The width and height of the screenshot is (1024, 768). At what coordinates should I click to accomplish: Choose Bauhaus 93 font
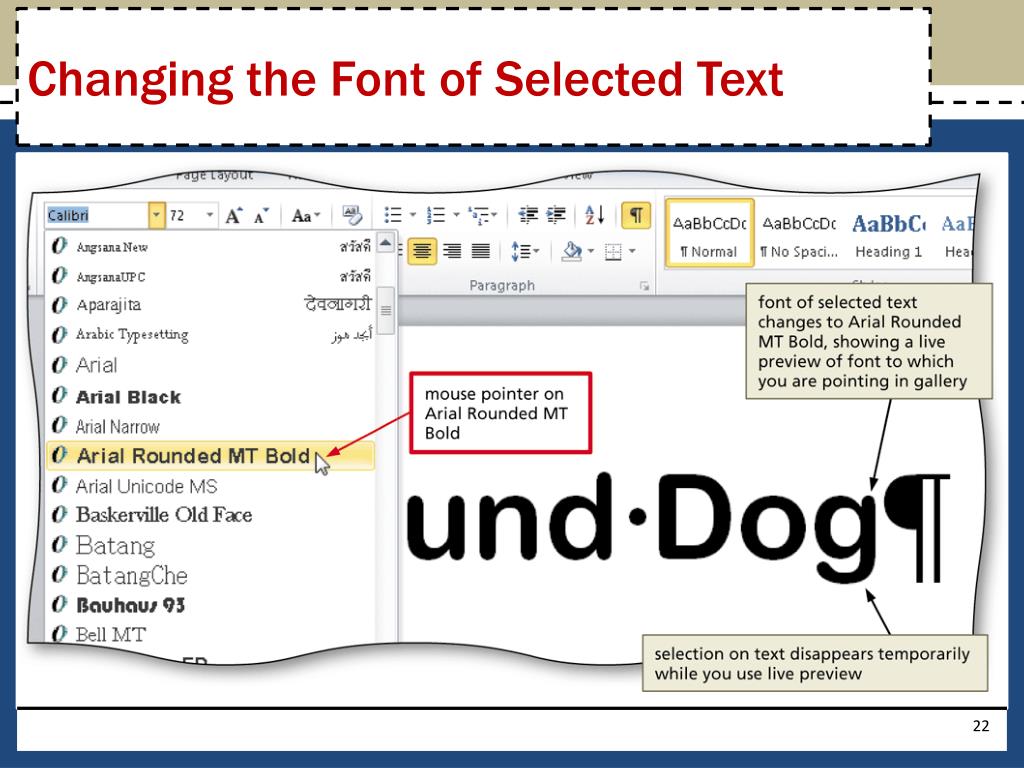210,605
